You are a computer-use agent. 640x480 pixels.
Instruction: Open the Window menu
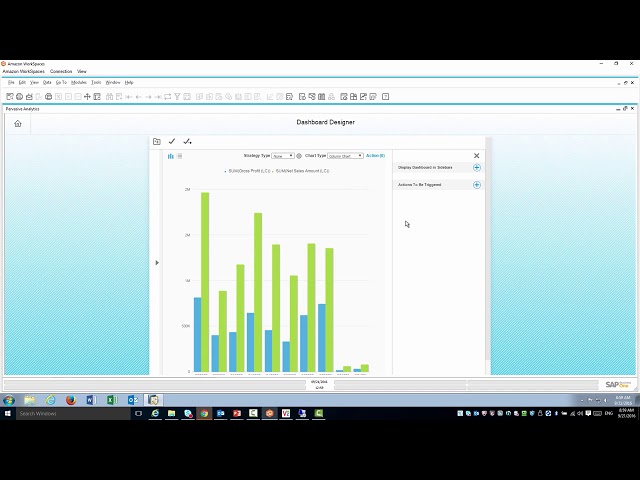(x=113, y=82)
